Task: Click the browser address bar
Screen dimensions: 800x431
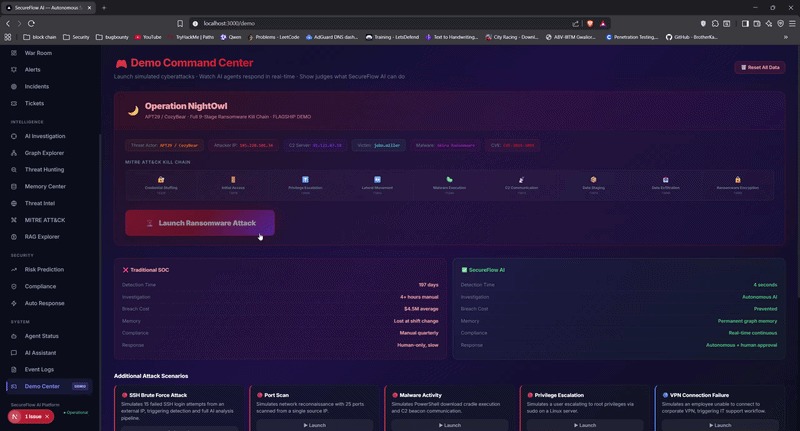Action: coord(383,23)
